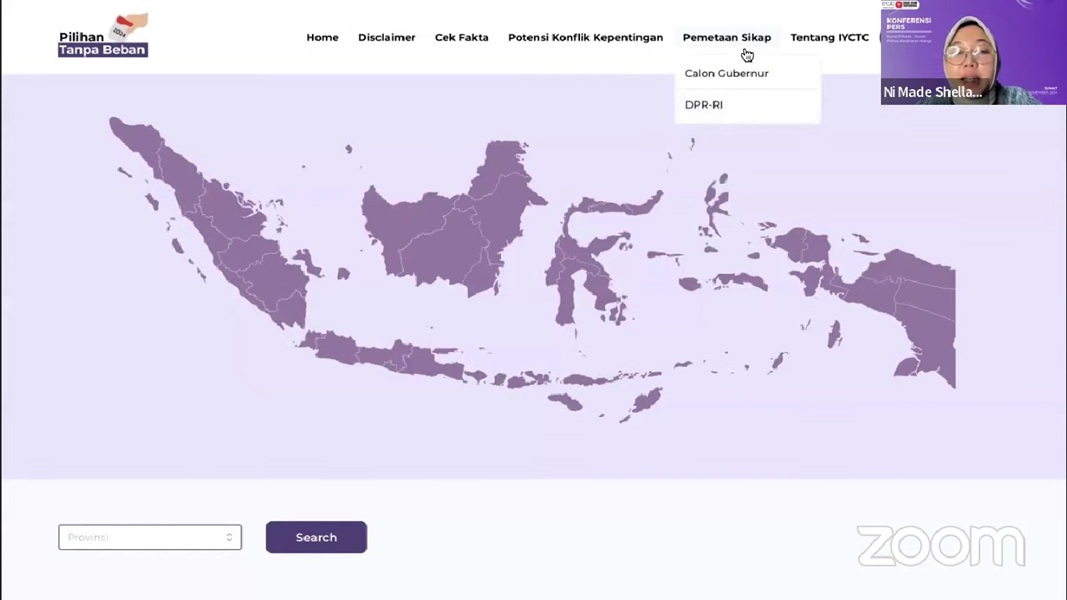Select Calon Gubernur from the open dropdown
The width and height of the screenshot is (1067, 600).
[726, 73]
